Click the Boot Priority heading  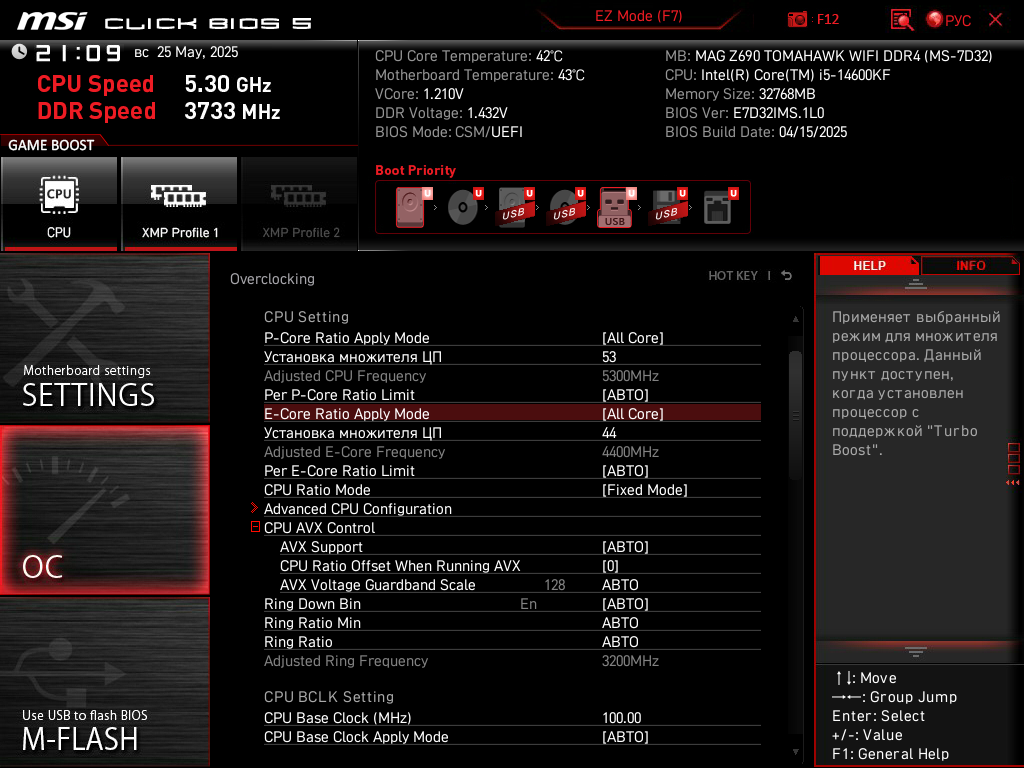click(415, 170)
